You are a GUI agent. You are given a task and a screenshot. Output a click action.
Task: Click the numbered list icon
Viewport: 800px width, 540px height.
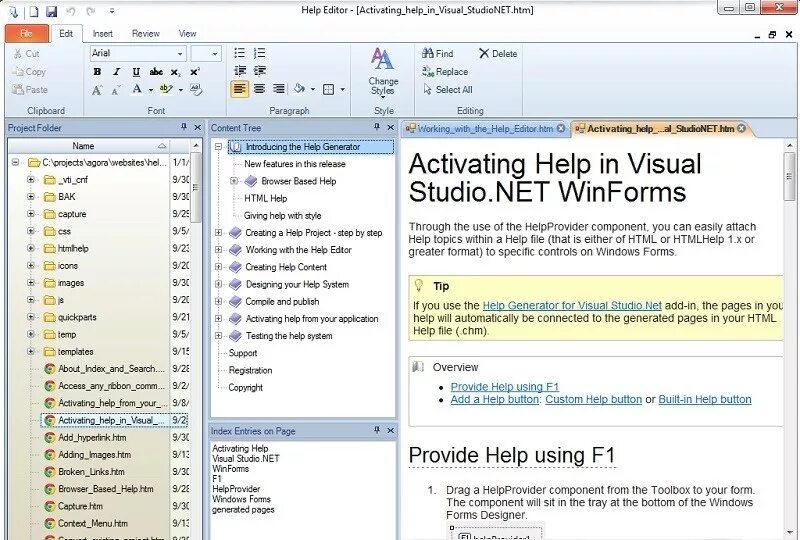259,53
